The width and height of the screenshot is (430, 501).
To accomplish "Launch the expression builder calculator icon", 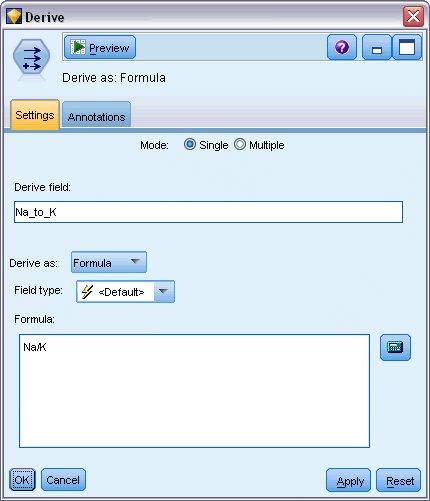I will [395, 347].
